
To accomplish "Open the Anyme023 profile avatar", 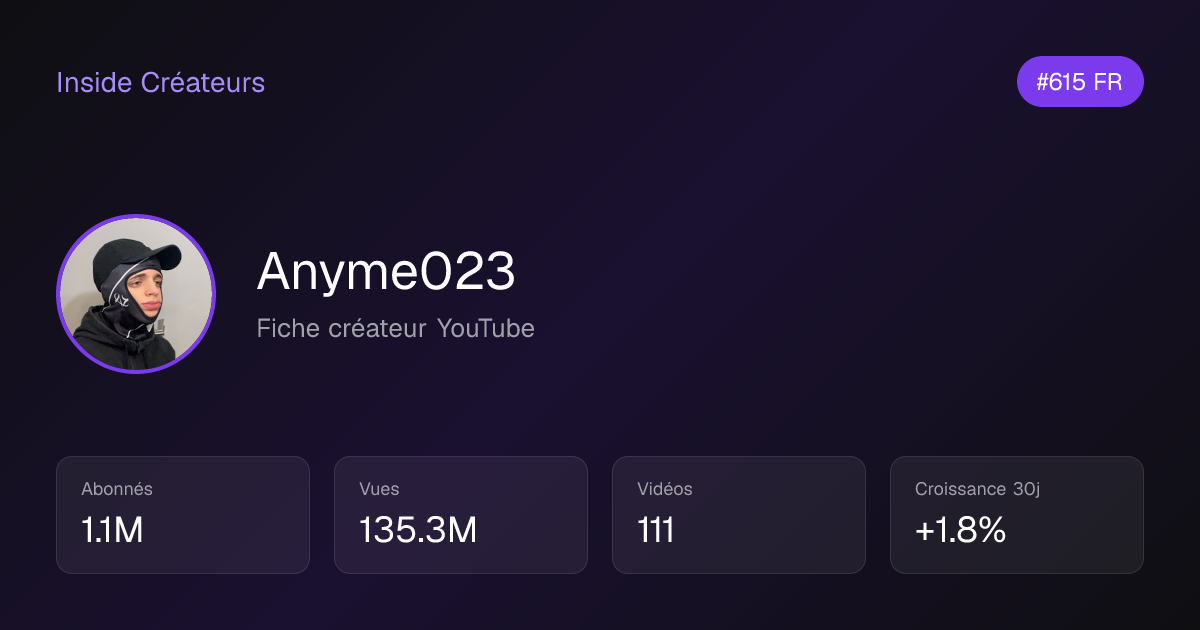I will pos(136,294).
